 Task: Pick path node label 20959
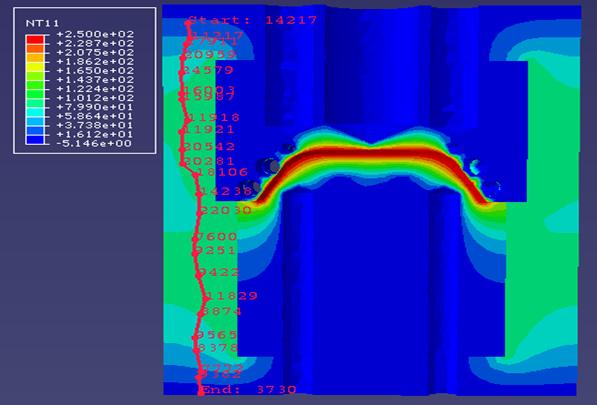[210, 54]
